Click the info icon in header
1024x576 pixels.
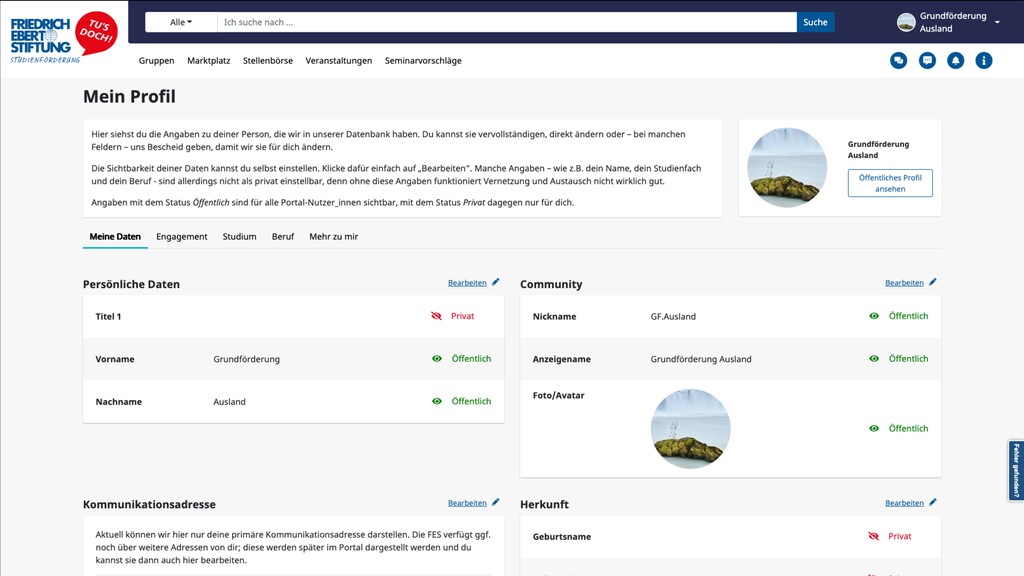point(984,61)
